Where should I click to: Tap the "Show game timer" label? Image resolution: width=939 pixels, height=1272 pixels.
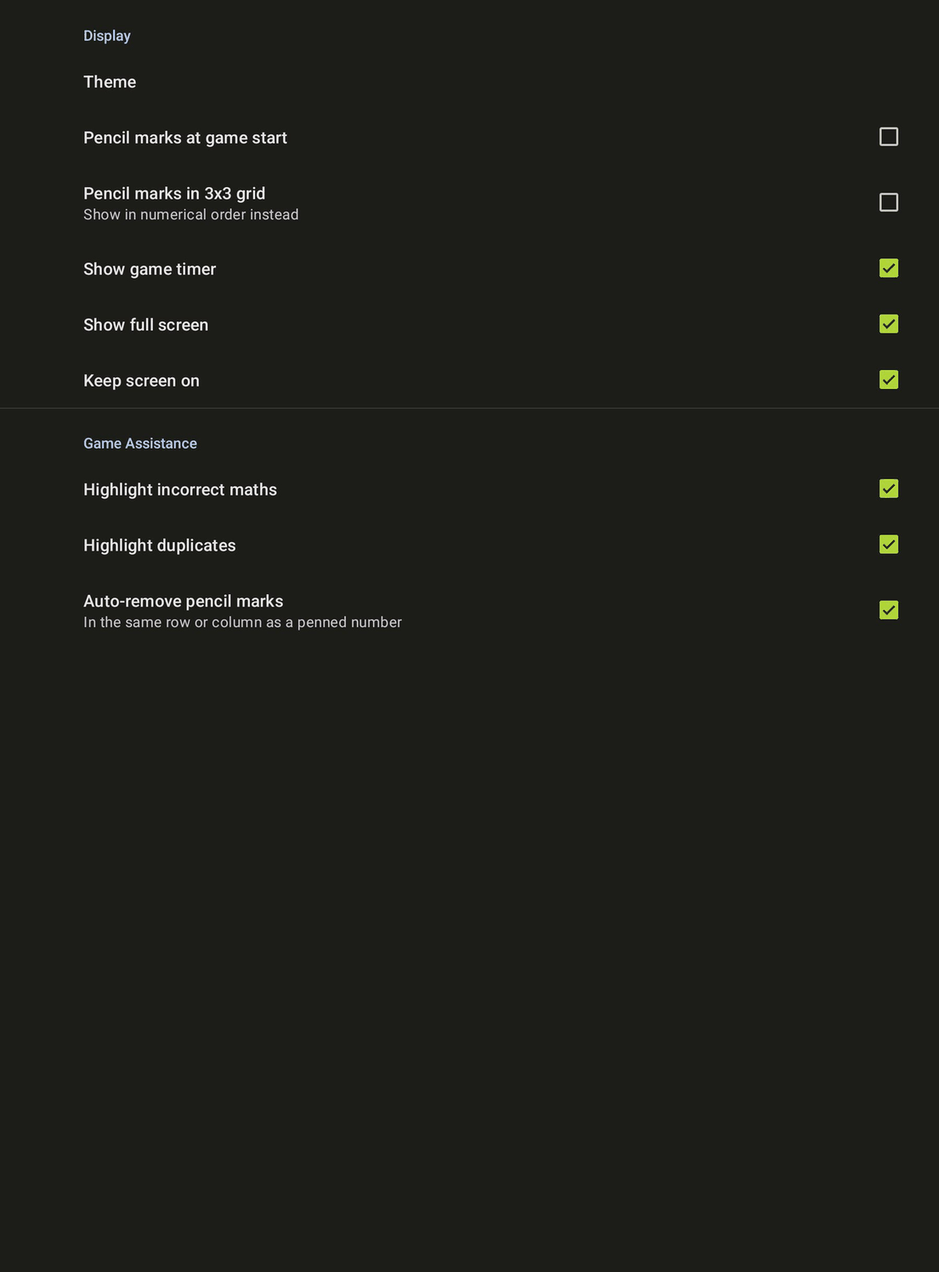tap(150, 269)
